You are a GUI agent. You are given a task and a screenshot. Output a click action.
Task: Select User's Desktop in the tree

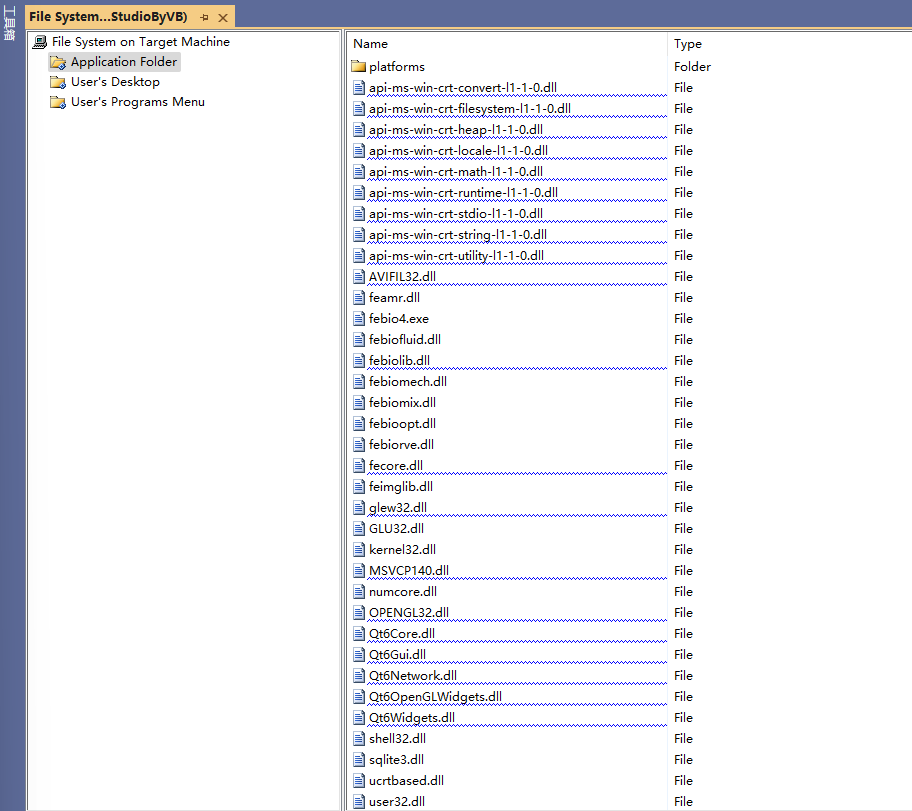[x=115, y=82]
